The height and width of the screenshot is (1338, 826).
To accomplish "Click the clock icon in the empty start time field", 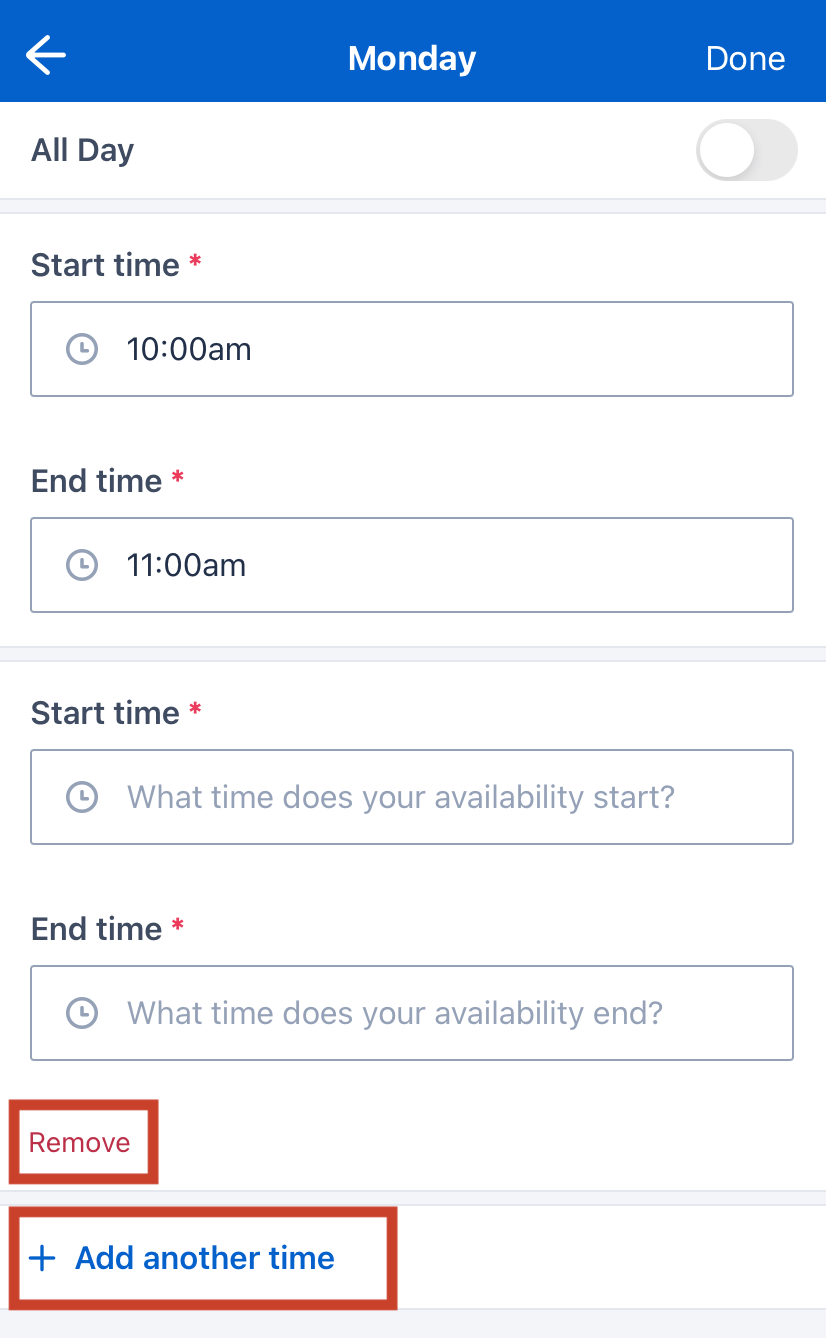I will coord(82,797).
